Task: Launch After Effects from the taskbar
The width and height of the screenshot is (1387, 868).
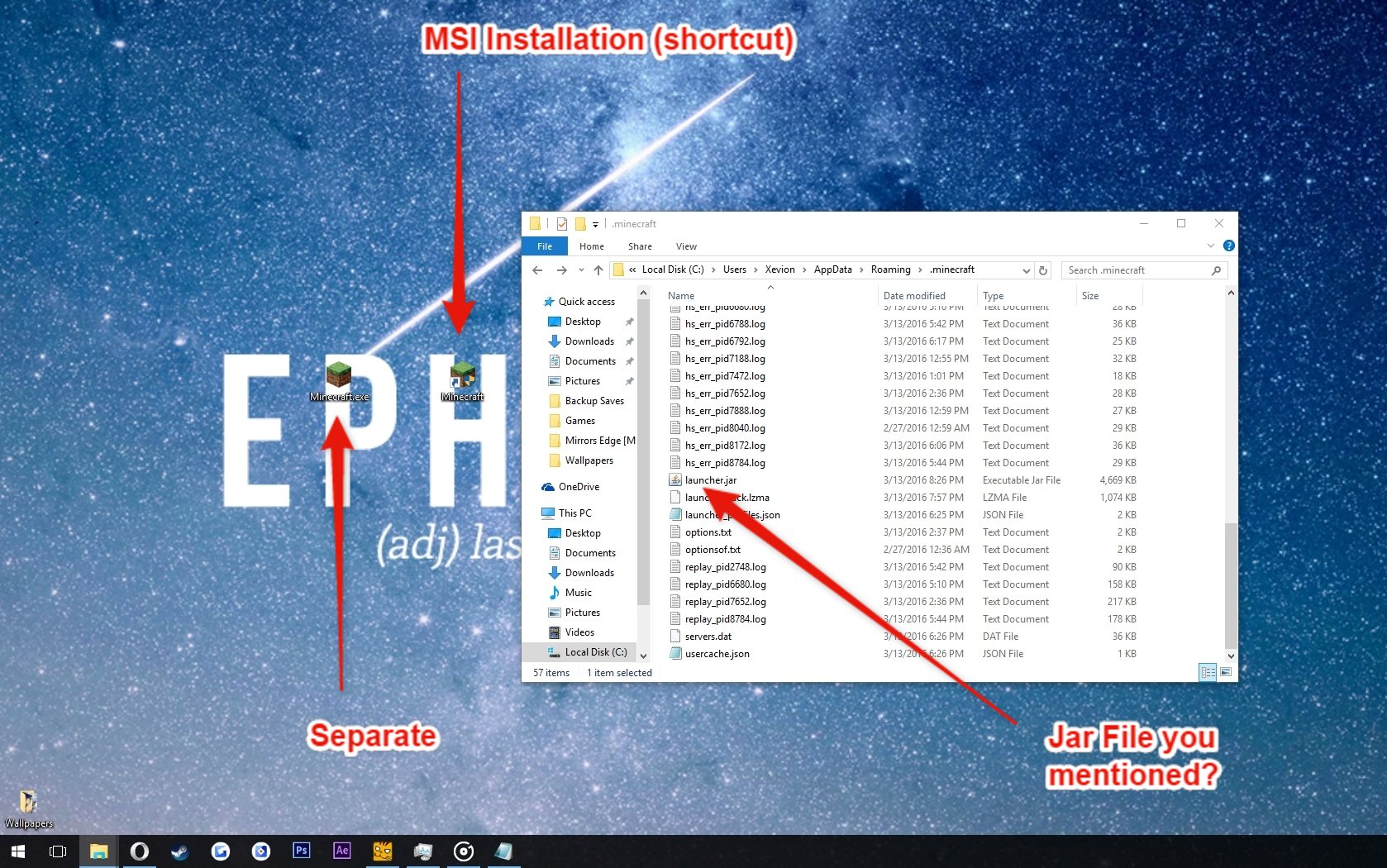Action: (x=341, y=851)
